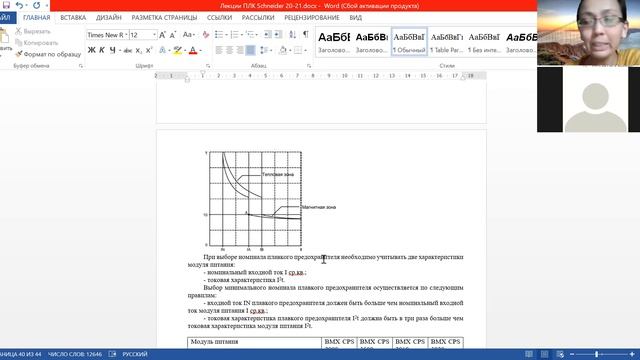Screen dimensions: 640x360
Task: Open the ВИД ribbon tab
Action: click(356, 18)
